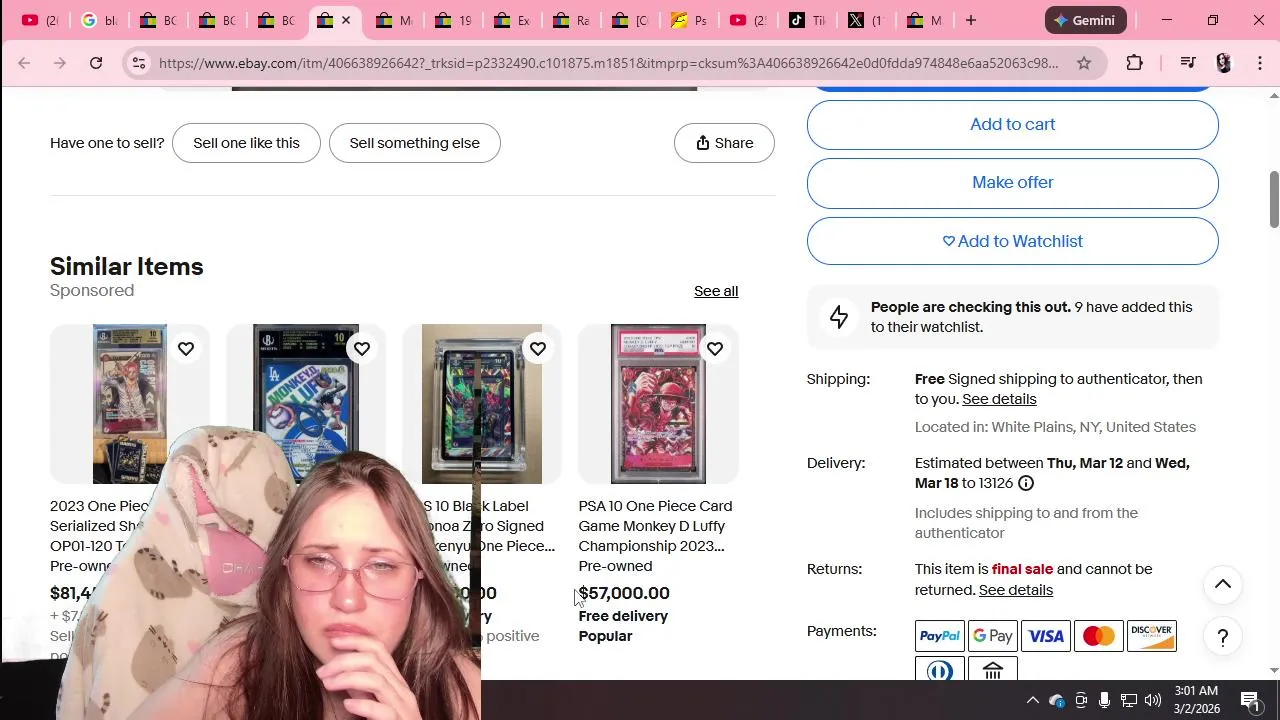Click Add to cart

1012,124
